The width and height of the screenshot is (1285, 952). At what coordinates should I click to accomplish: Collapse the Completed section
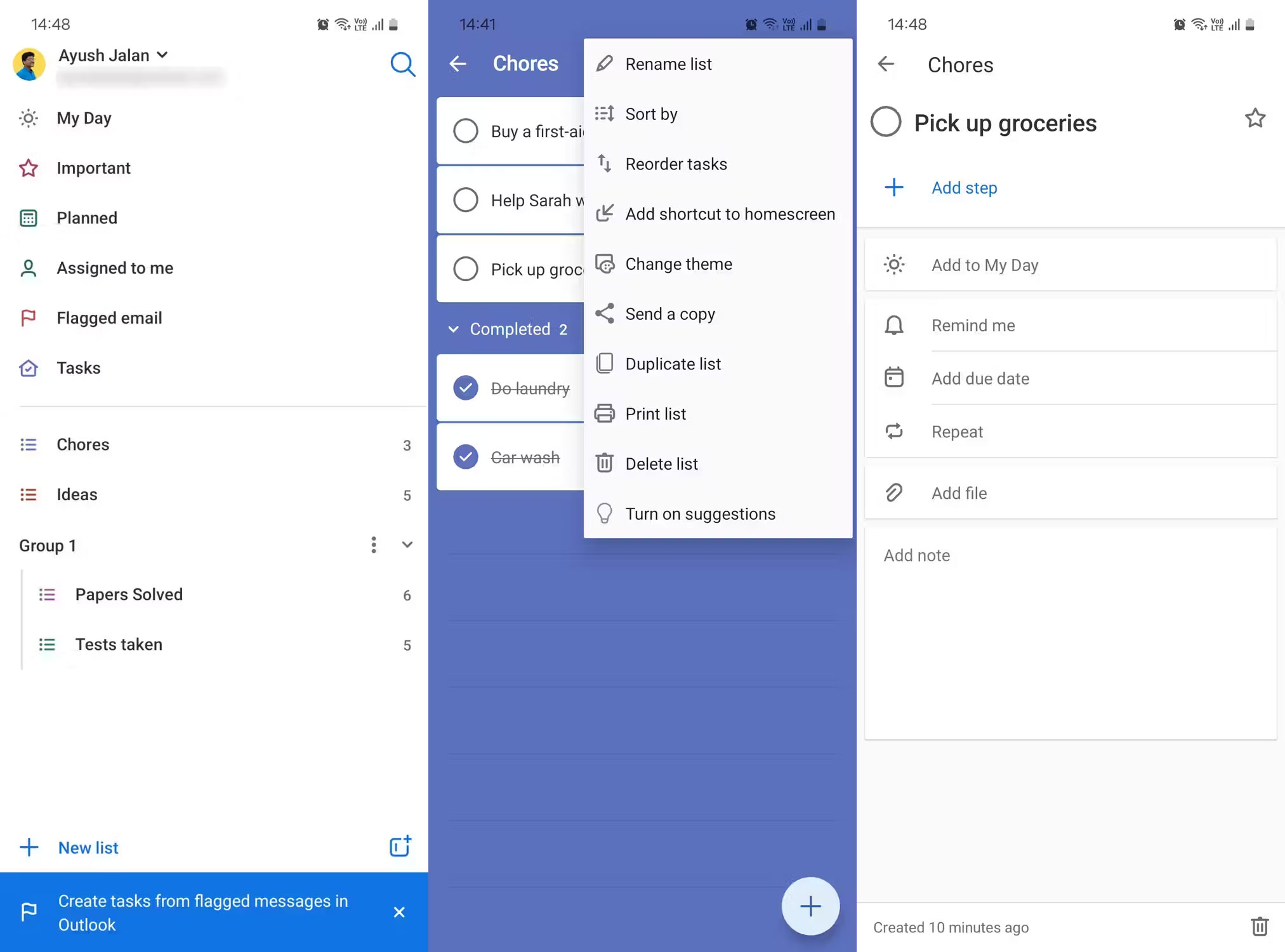click(x=454, y=329)
